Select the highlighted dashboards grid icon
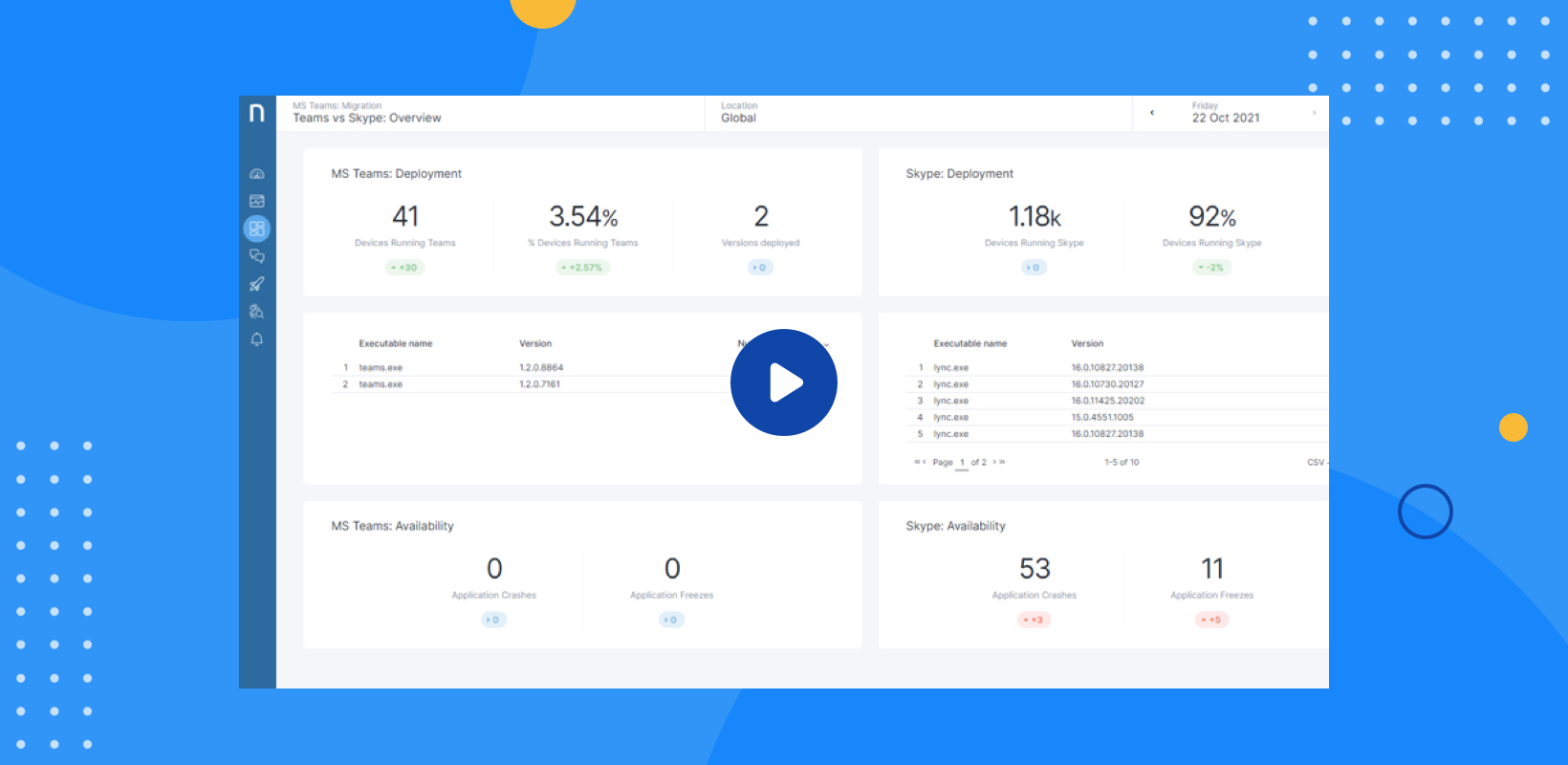Image resolution: width=1568 pixels, height=765 pixels. coord(256,229)
